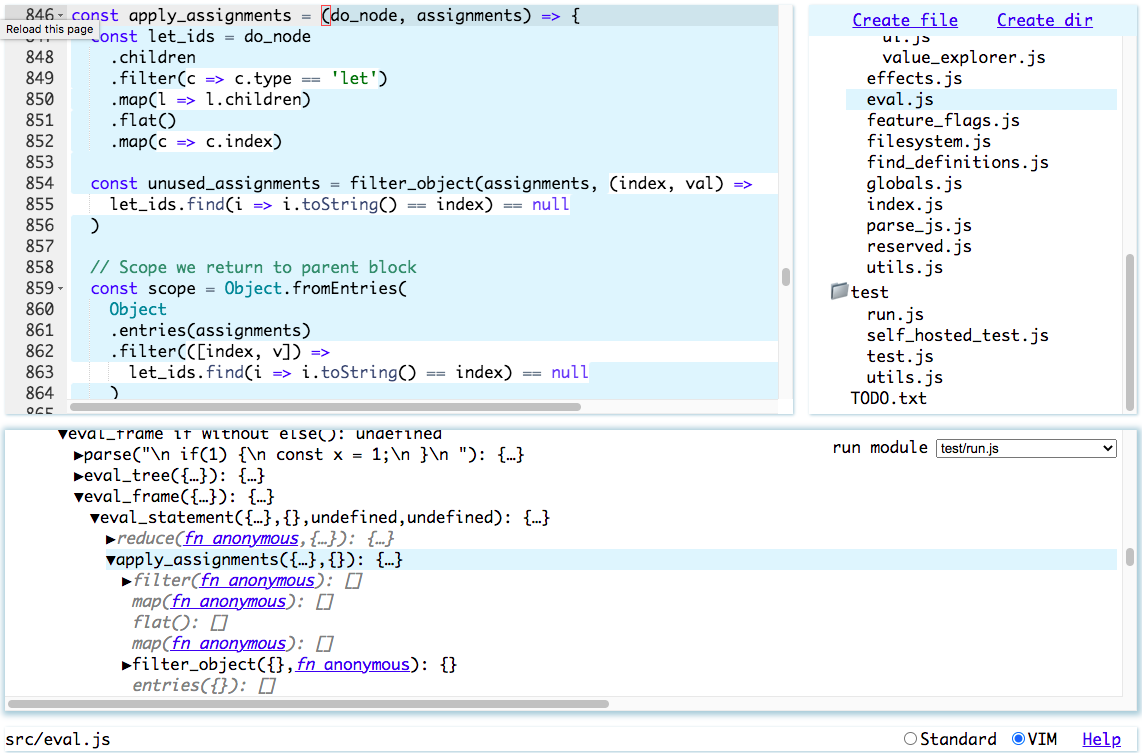Open TODO.txt from the sidebar

pyautogui.click(x=887, y=397)
